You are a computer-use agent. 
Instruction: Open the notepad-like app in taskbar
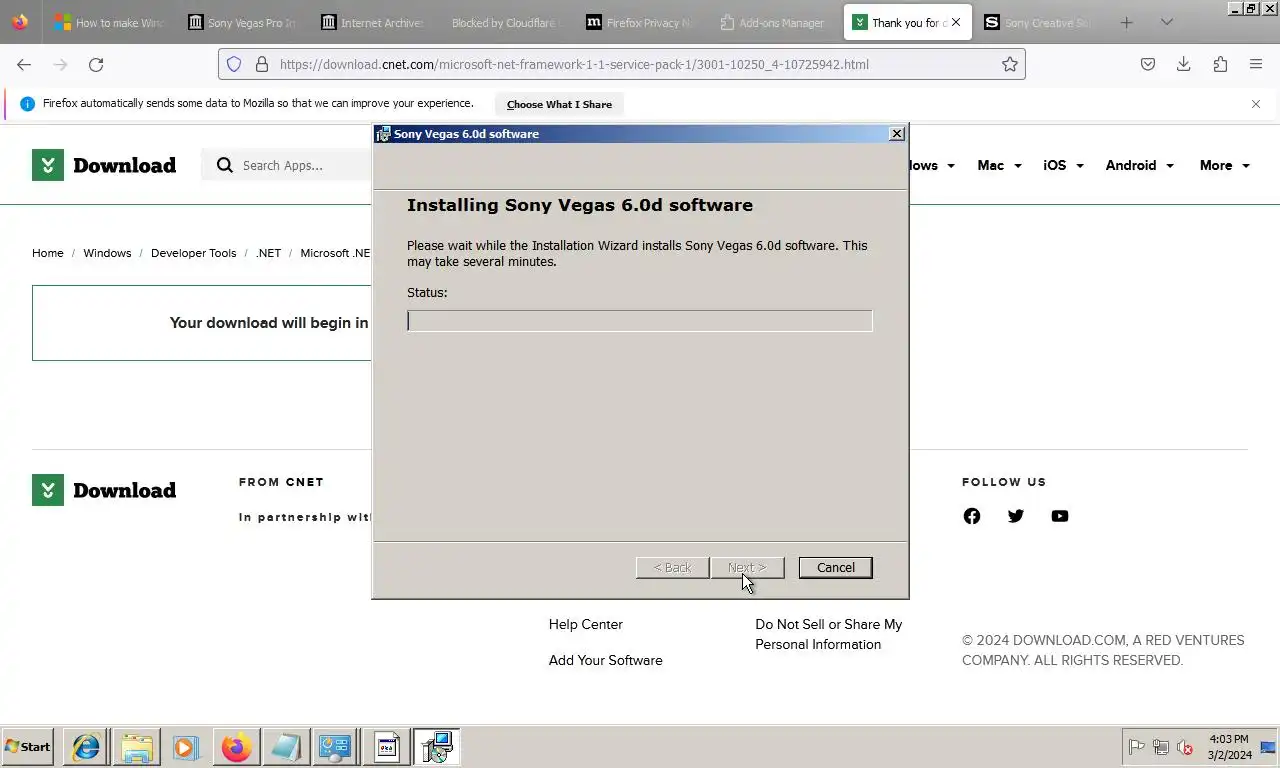[286, 747]
